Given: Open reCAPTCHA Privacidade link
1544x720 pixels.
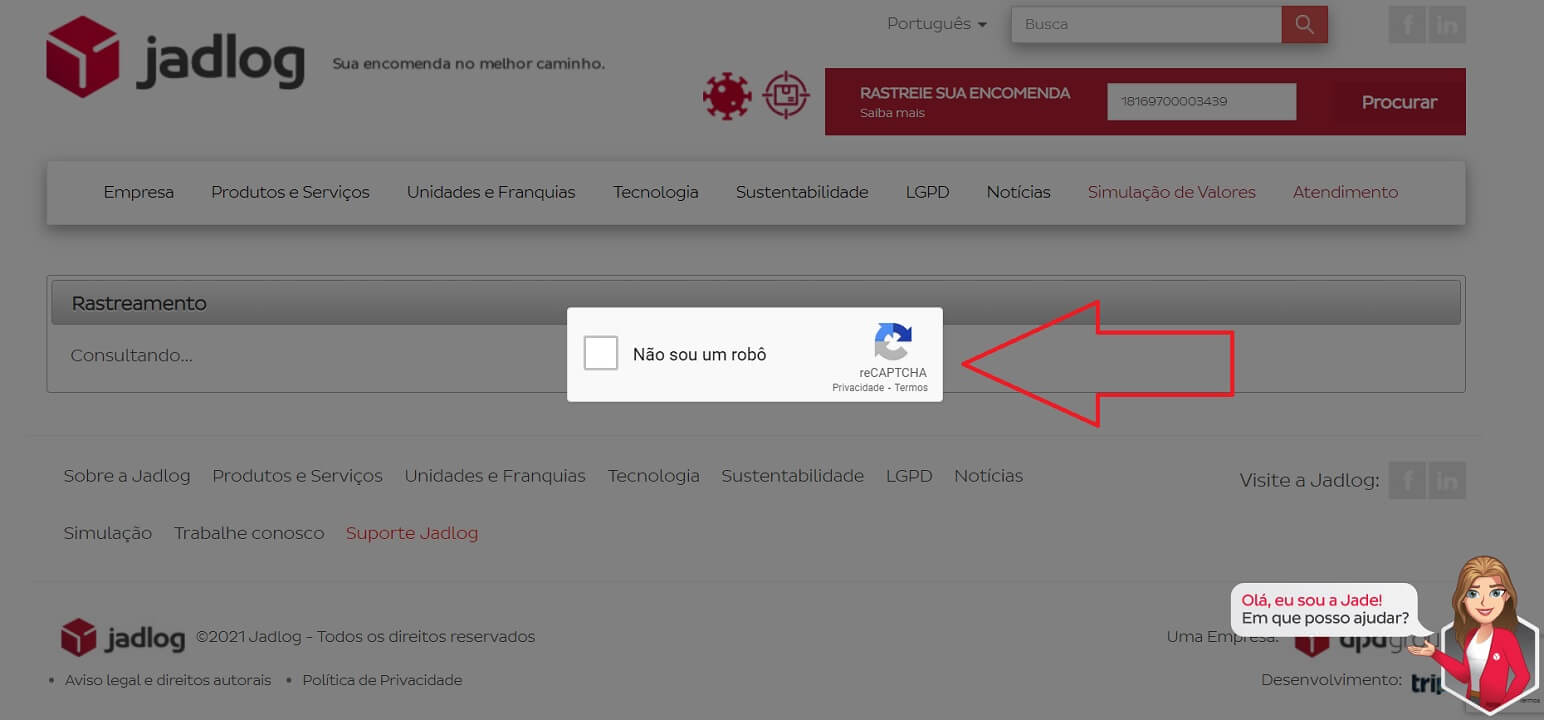Looking at the screenshot, I should [x=858, y=388].
